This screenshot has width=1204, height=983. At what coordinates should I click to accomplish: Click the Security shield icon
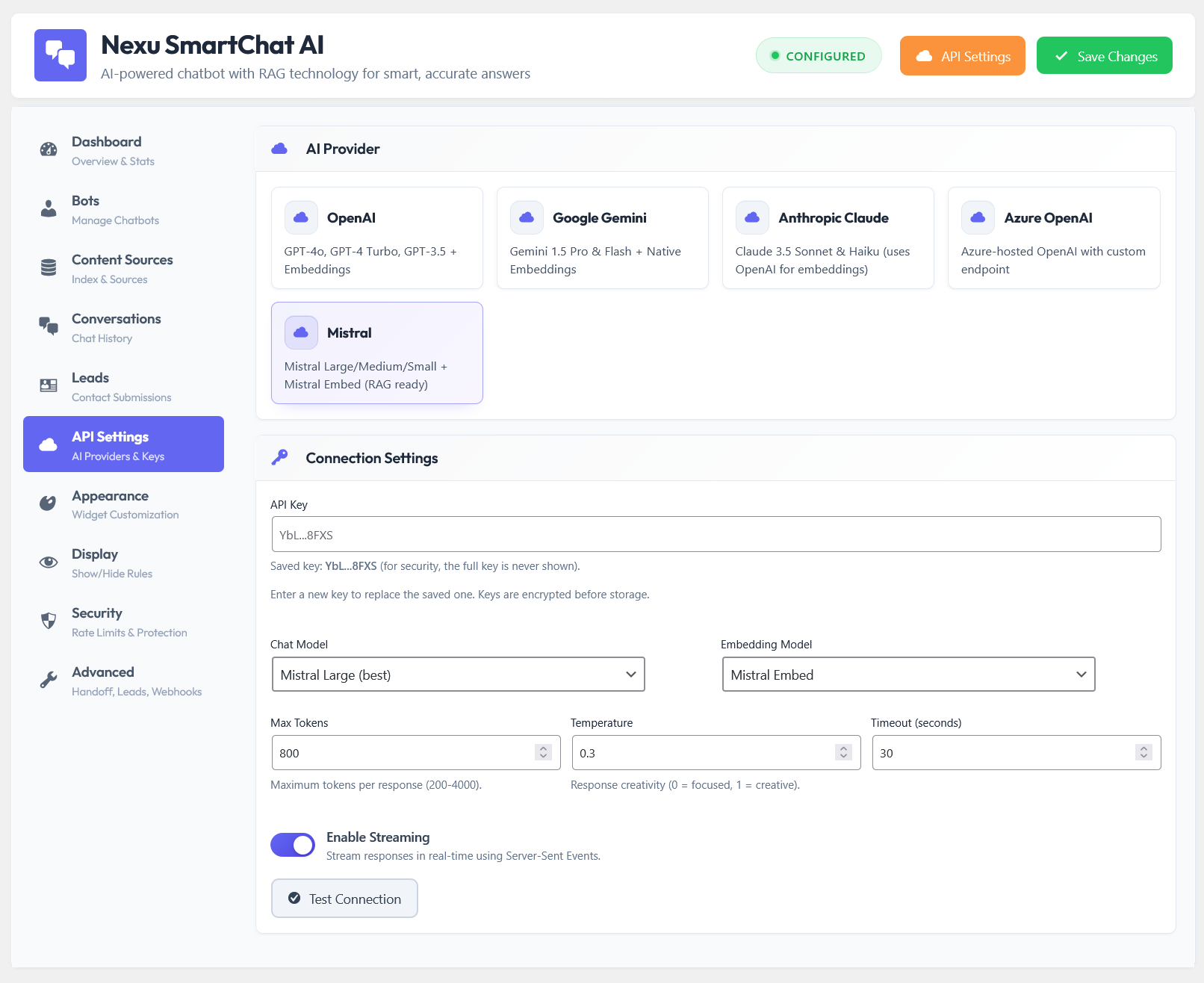[49, 621]
